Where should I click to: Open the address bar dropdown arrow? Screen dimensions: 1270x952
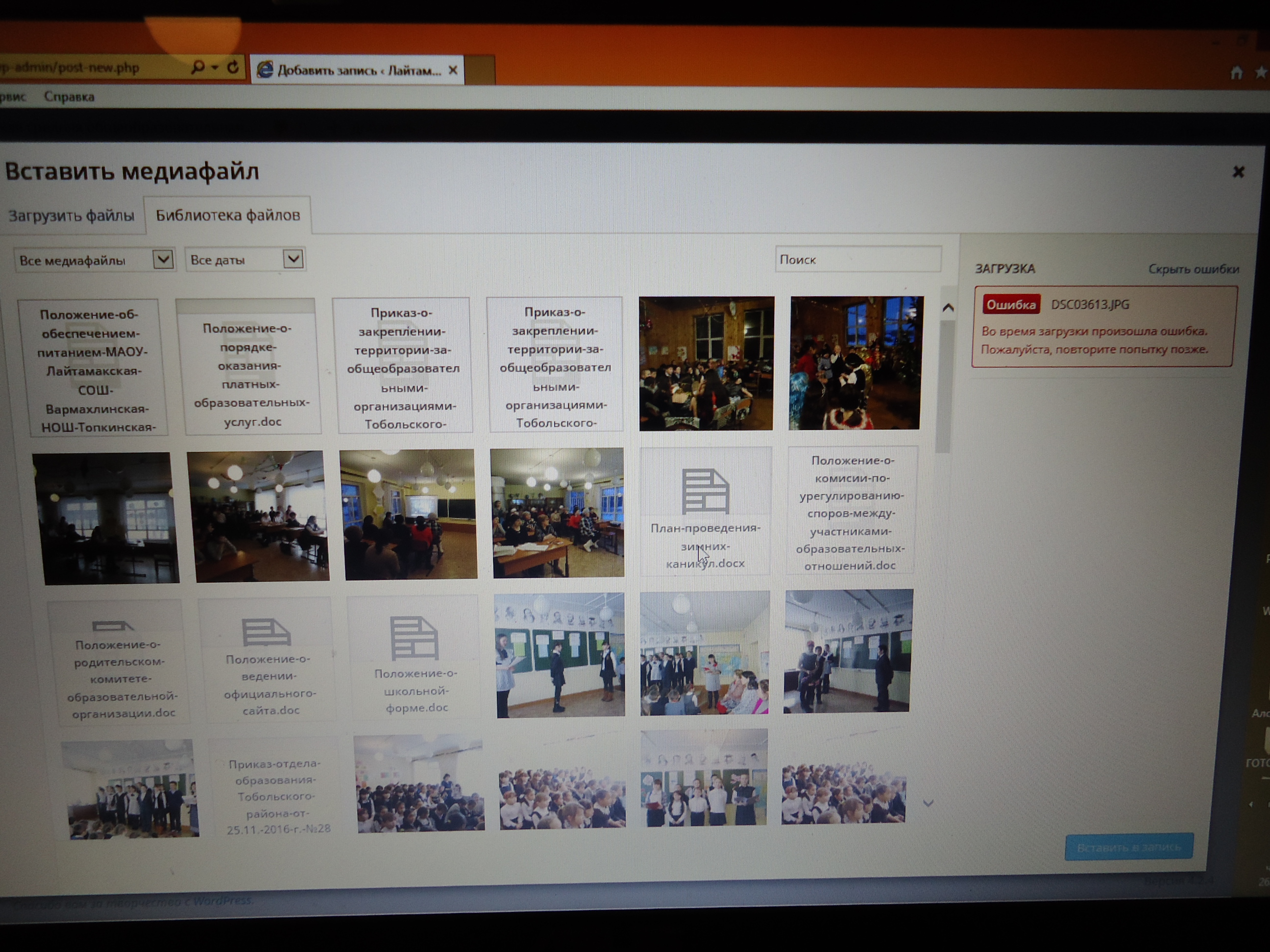click(215, 68)
